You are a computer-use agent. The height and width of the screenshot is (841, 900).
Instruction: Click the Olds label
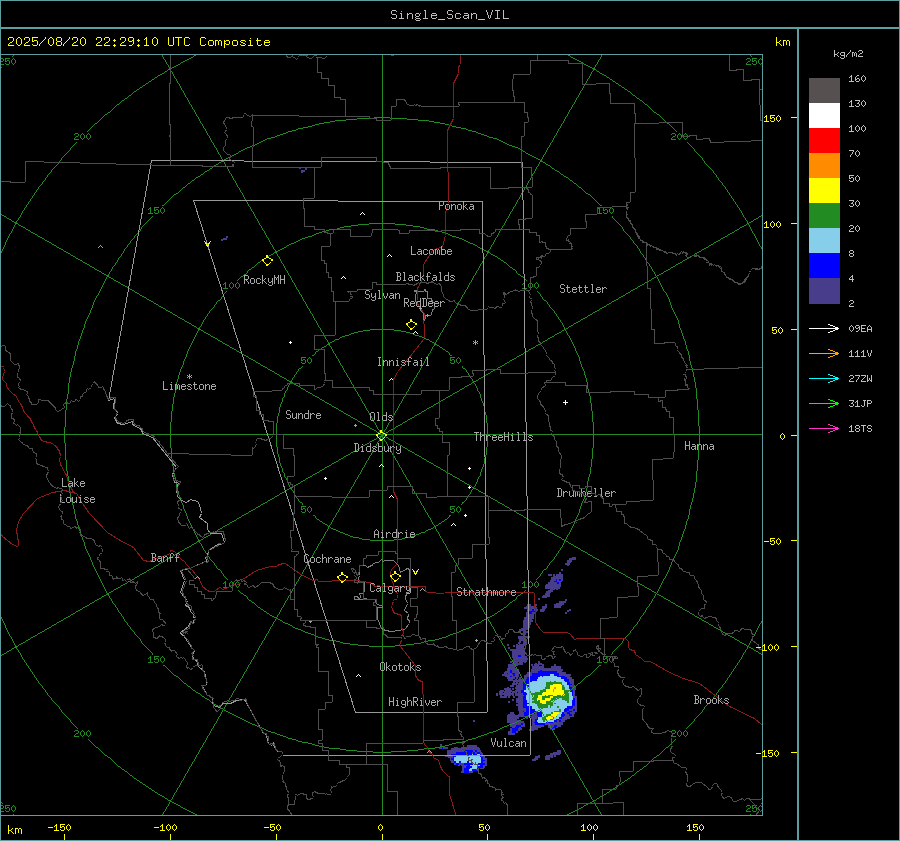coord(381,417)
